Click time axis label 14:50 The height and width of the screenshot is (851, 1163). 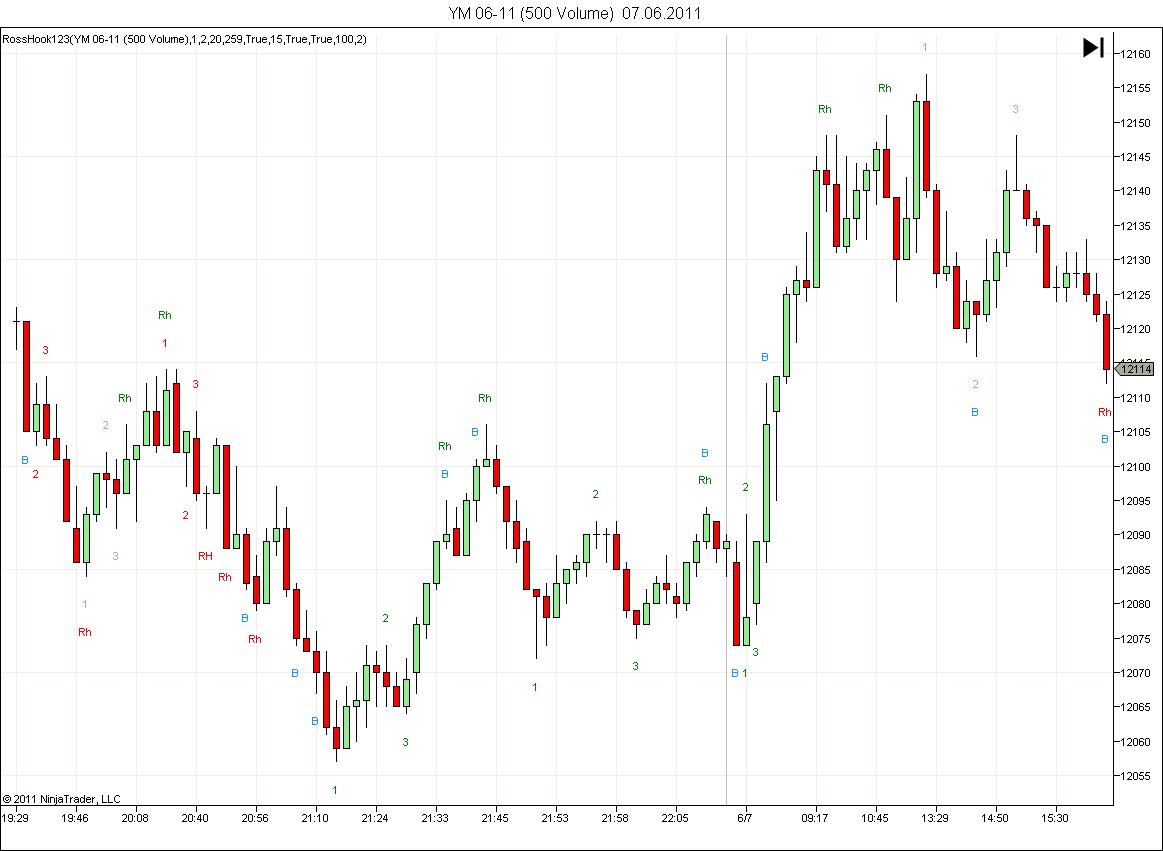pyautogui.click(x=995, y=818)
